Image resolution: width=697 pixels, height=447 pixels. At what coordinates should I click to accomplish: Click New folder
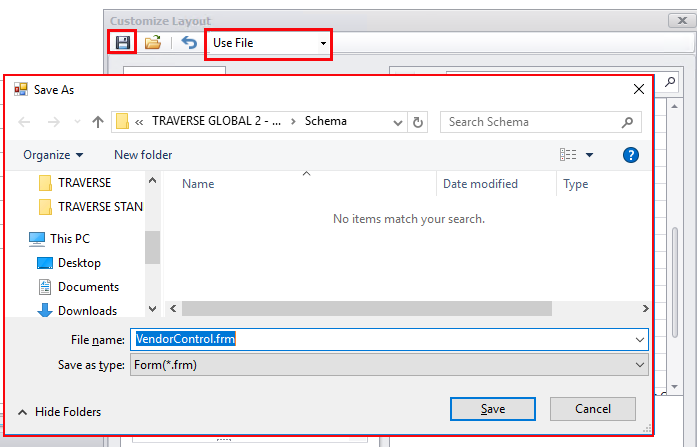143,154
